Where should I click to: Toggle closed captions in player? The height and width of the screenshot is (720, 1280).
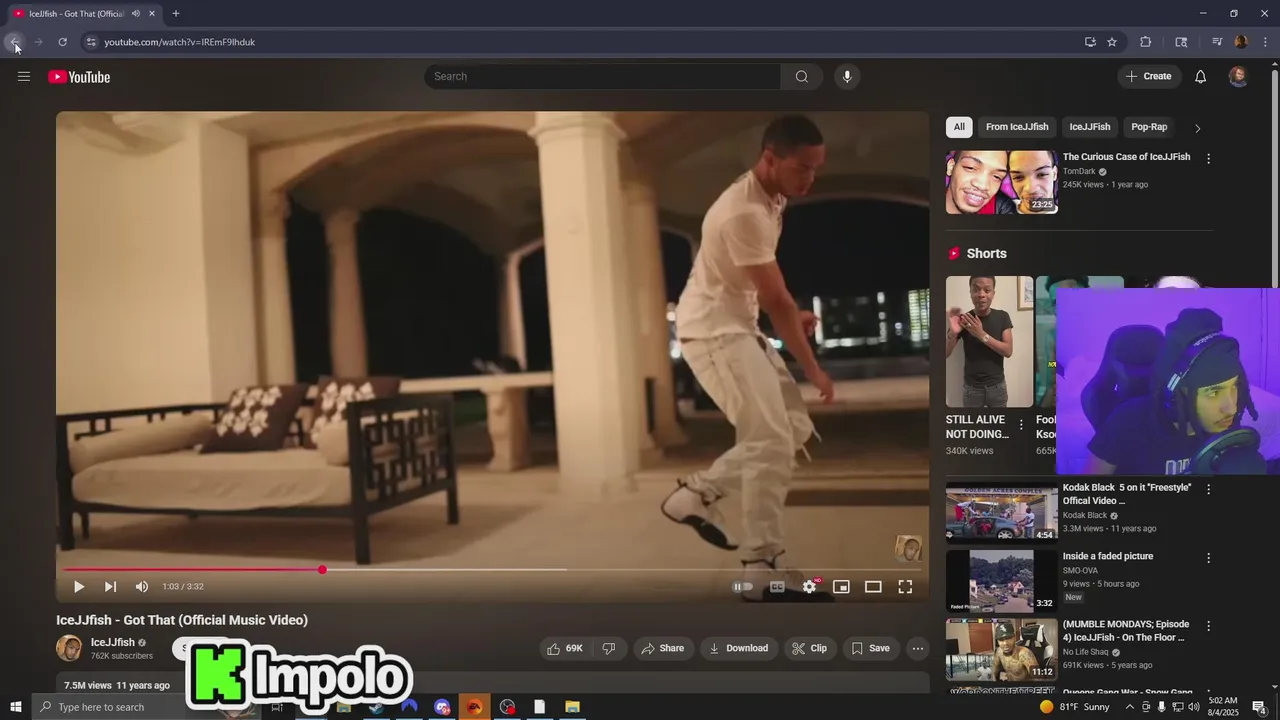(777, 587)
